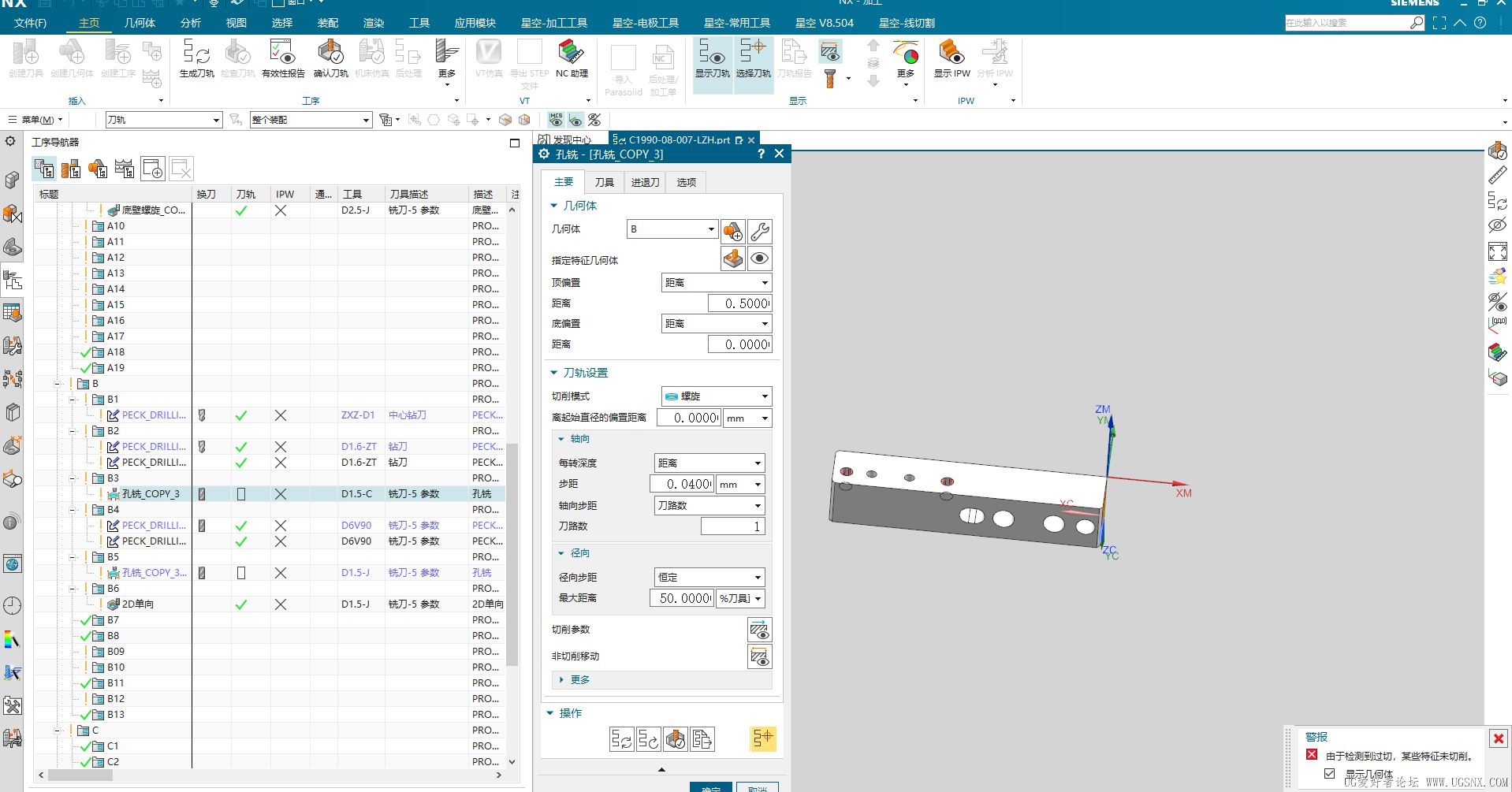Open the 底偏置 dropdown
Screen dimensions: 1512x792
717,324
